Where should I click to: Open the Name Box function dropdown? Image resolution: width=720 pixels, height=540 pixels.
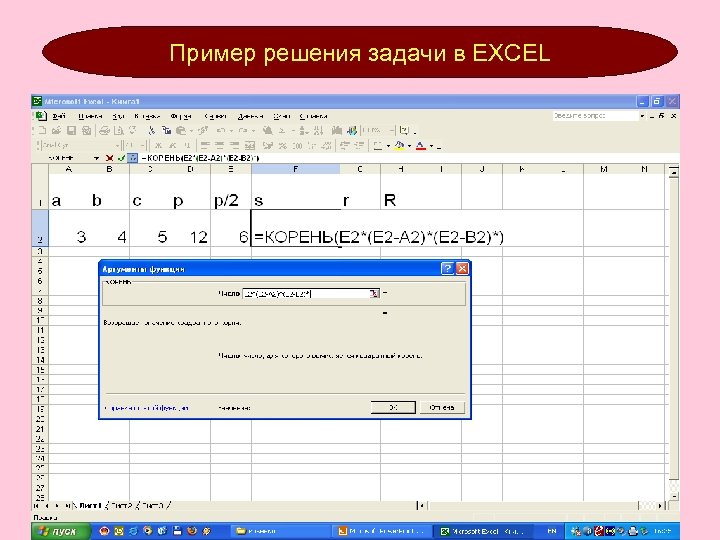coord(96,158)
